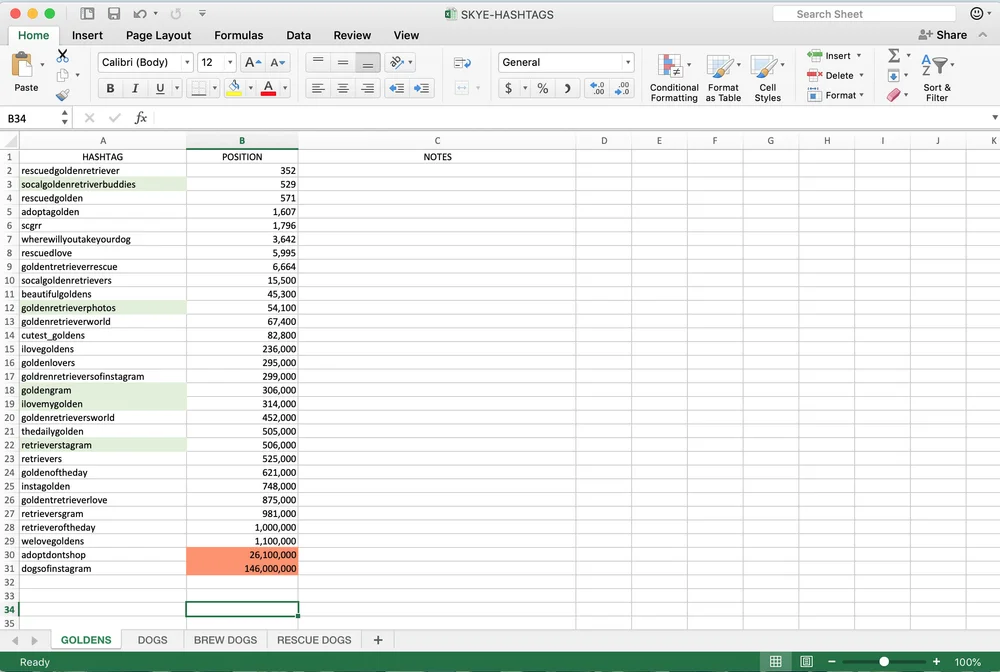Adjust the zoom slider handle
The height and width of the screenshot is (672, 1000).
(884, 662)
